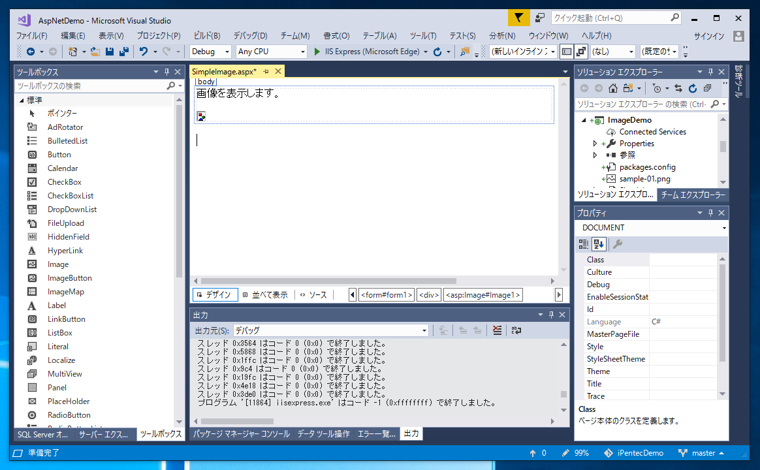Click the Save file toolbar icon
760x470 pixels.
(x=110, y=51)
